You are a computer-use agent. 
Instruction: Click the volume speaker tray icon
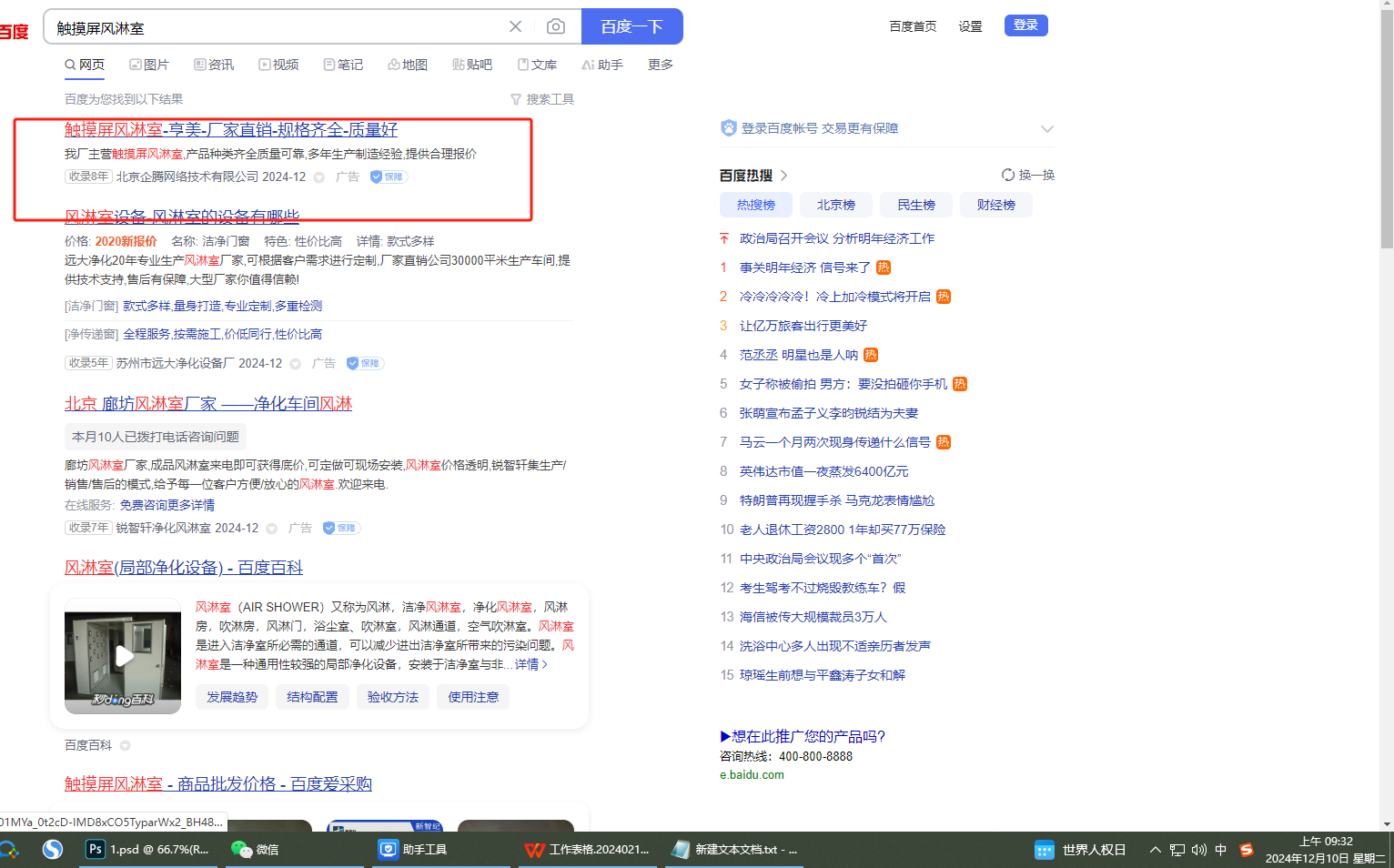click(1198, 850)
